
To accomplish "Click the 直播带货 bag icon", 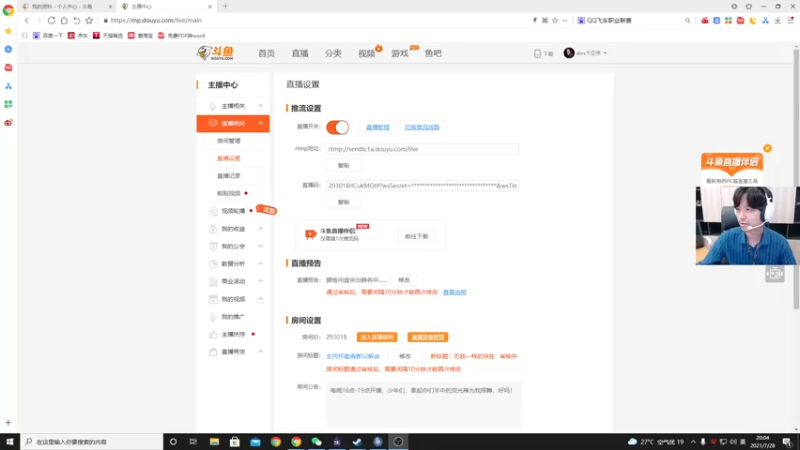I will (x=213, y=352).
